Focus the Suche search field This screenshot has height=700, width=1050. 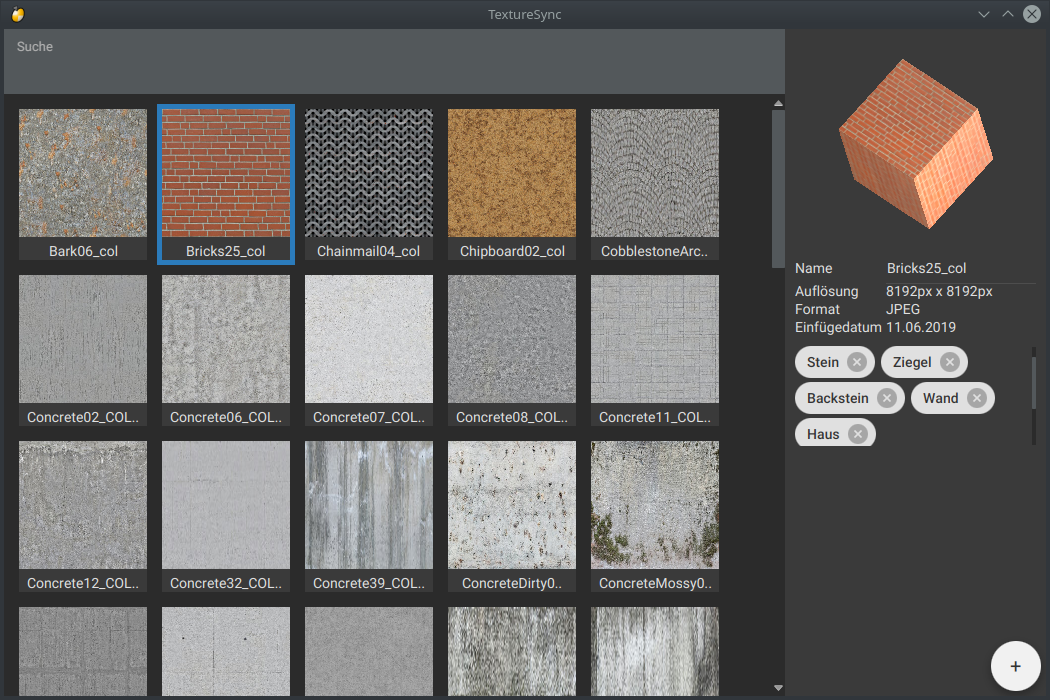394,62
